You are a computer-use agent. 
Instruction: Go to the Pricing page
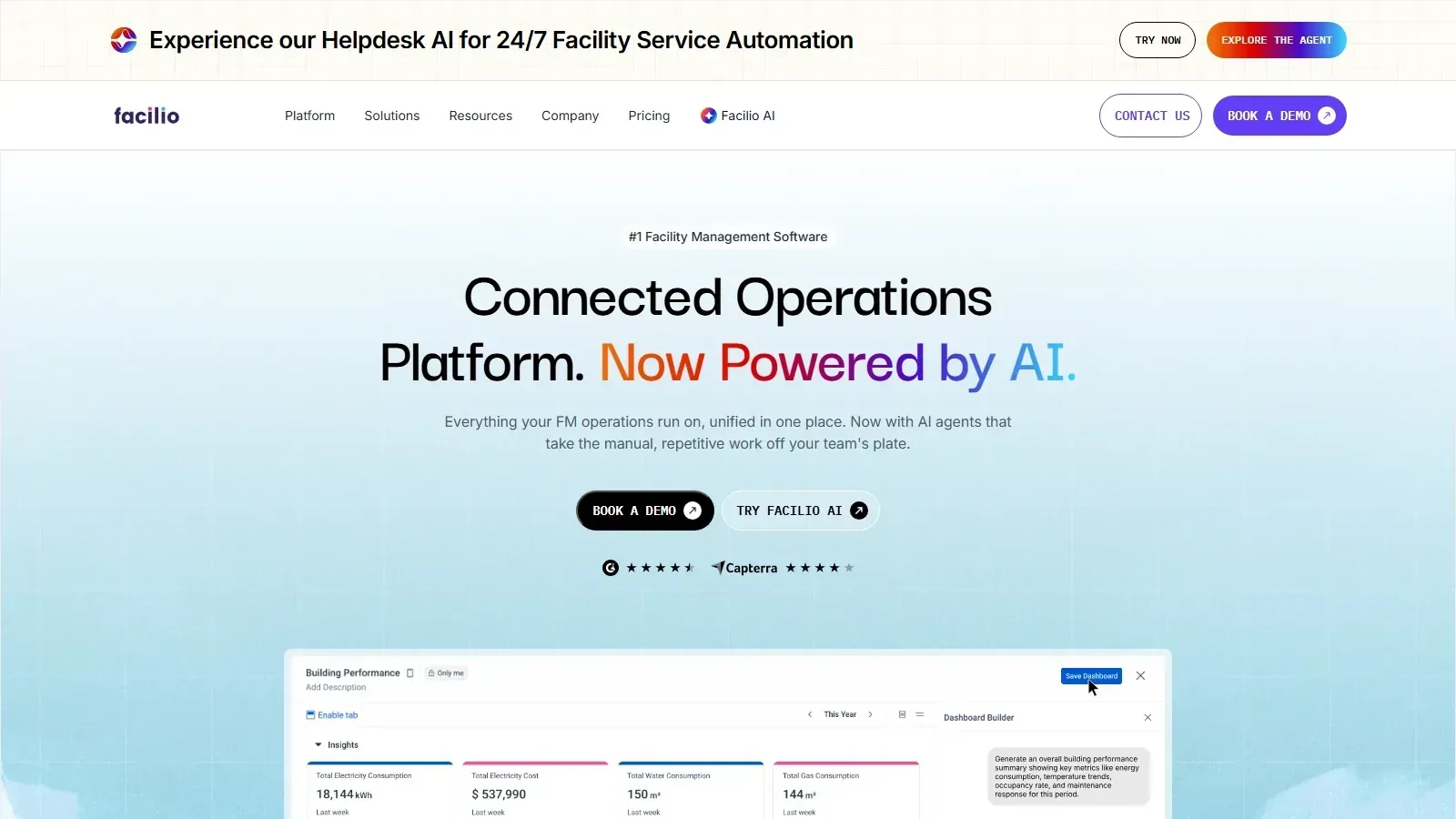pyautogui.click(x=649, y=116)
